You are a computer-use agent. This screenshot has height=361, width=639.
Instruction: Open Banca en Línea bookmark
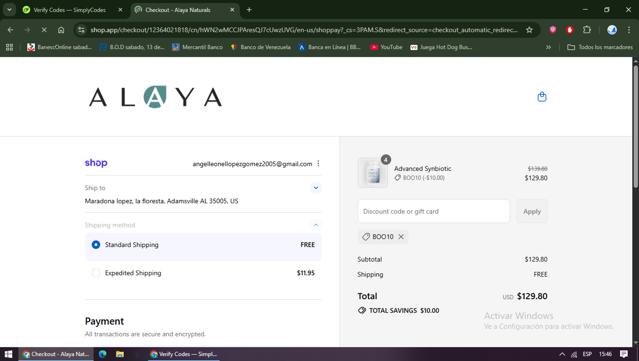click(x=330, y=47)
